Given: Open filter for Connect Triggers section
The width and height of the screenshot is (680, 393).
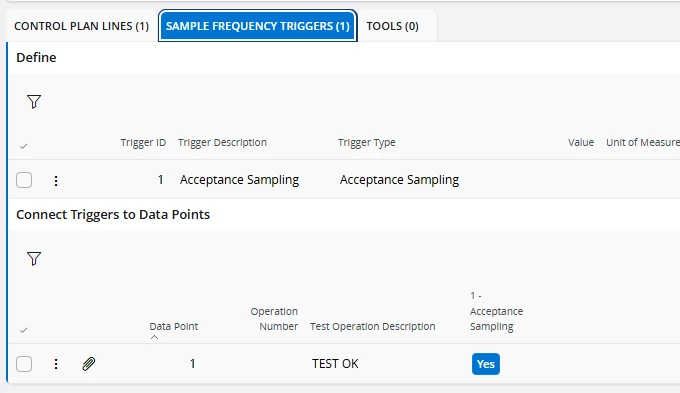Looking at the screenshot, I should (x=34, y=259).
